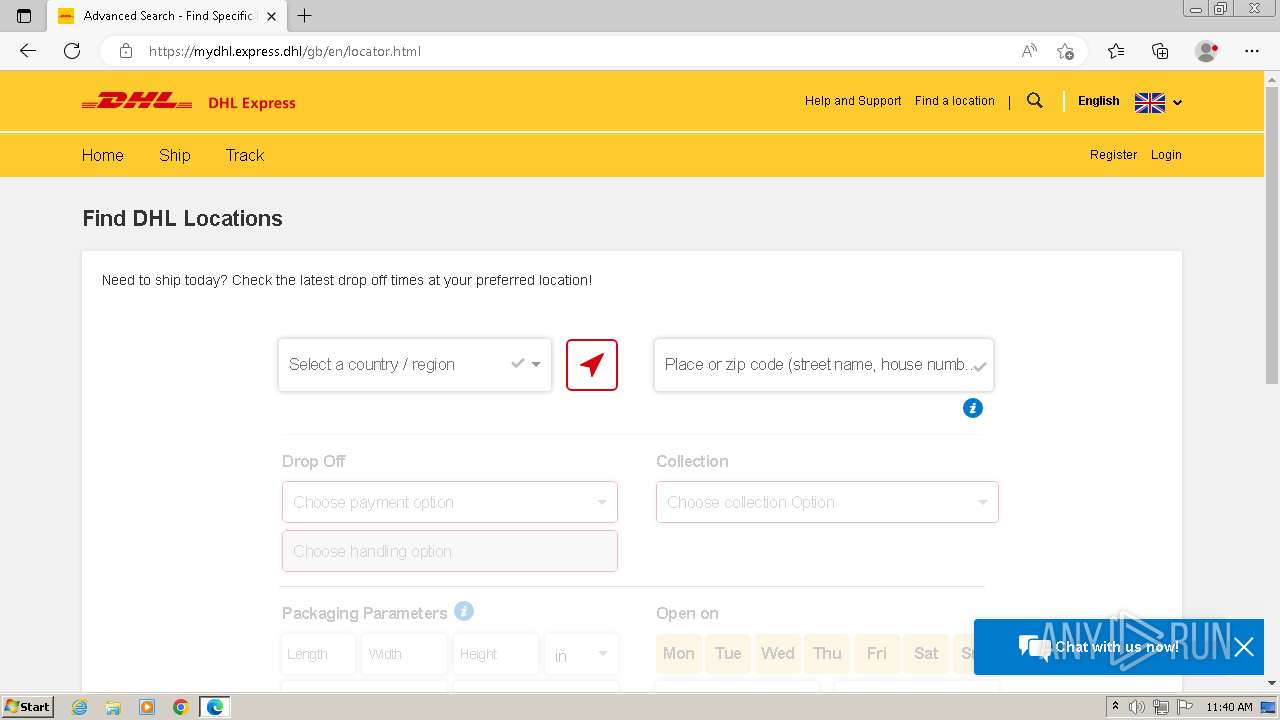Click the Register link
The height and width of the screenshot is (720, 1280).
tap(1114, 155)
